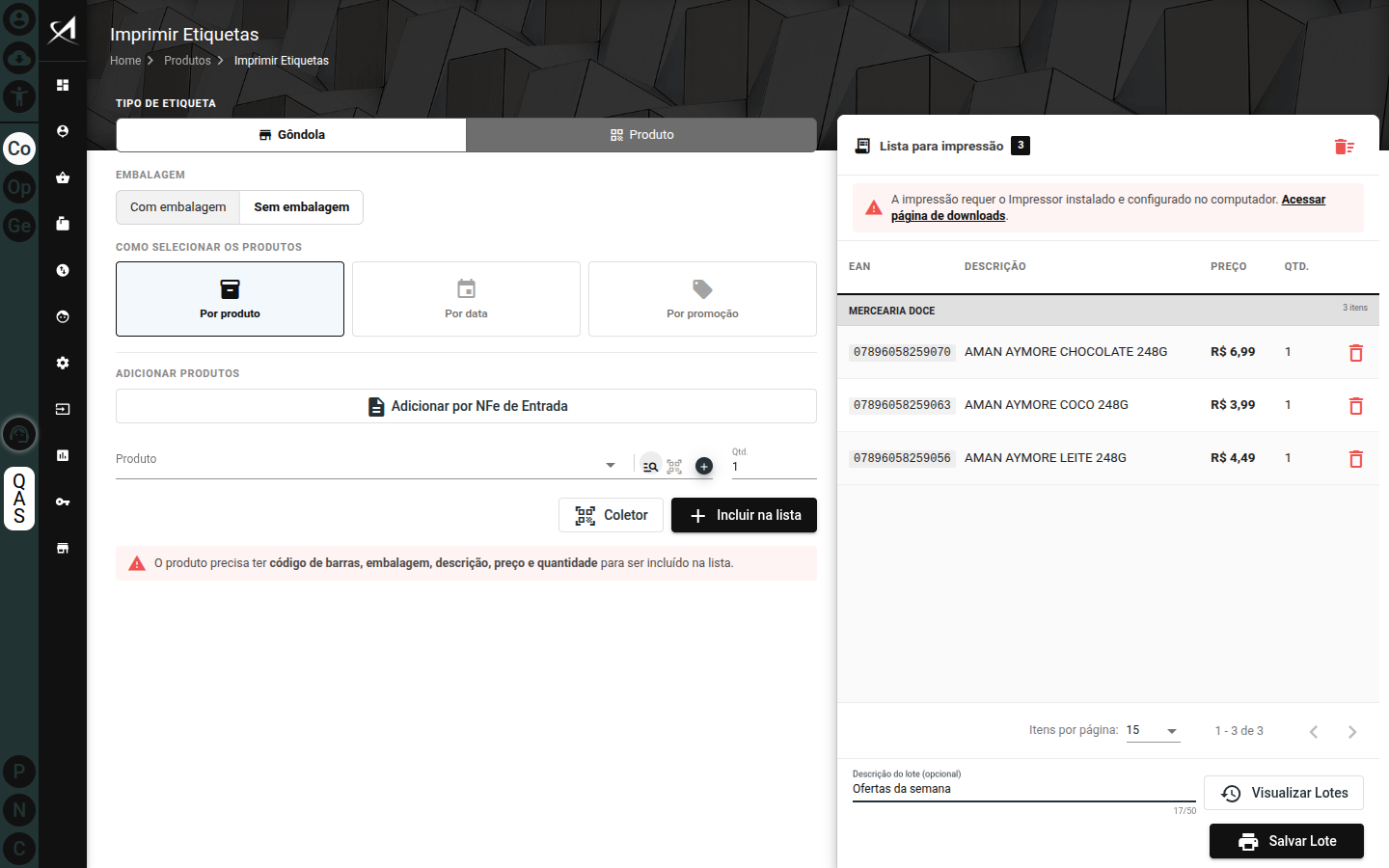
Task: Click the round plus icon near product field
Action: (704, 466)
